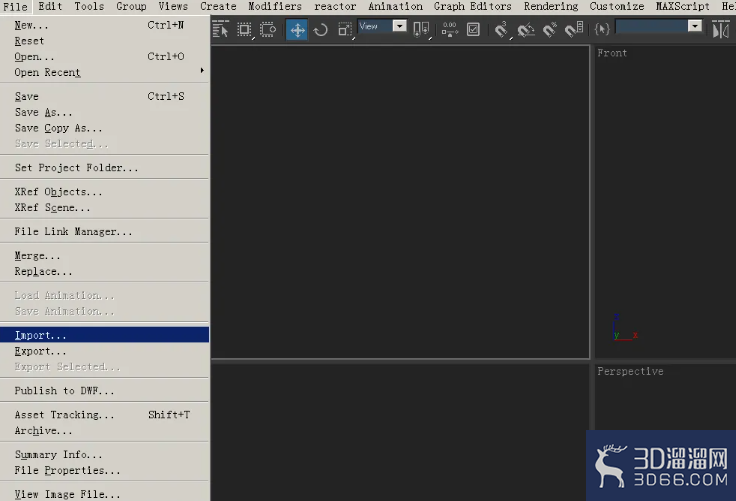
Task: Expand the Open Recent submenu arrow
Action: pyautogui.click(x=202, y=70)
